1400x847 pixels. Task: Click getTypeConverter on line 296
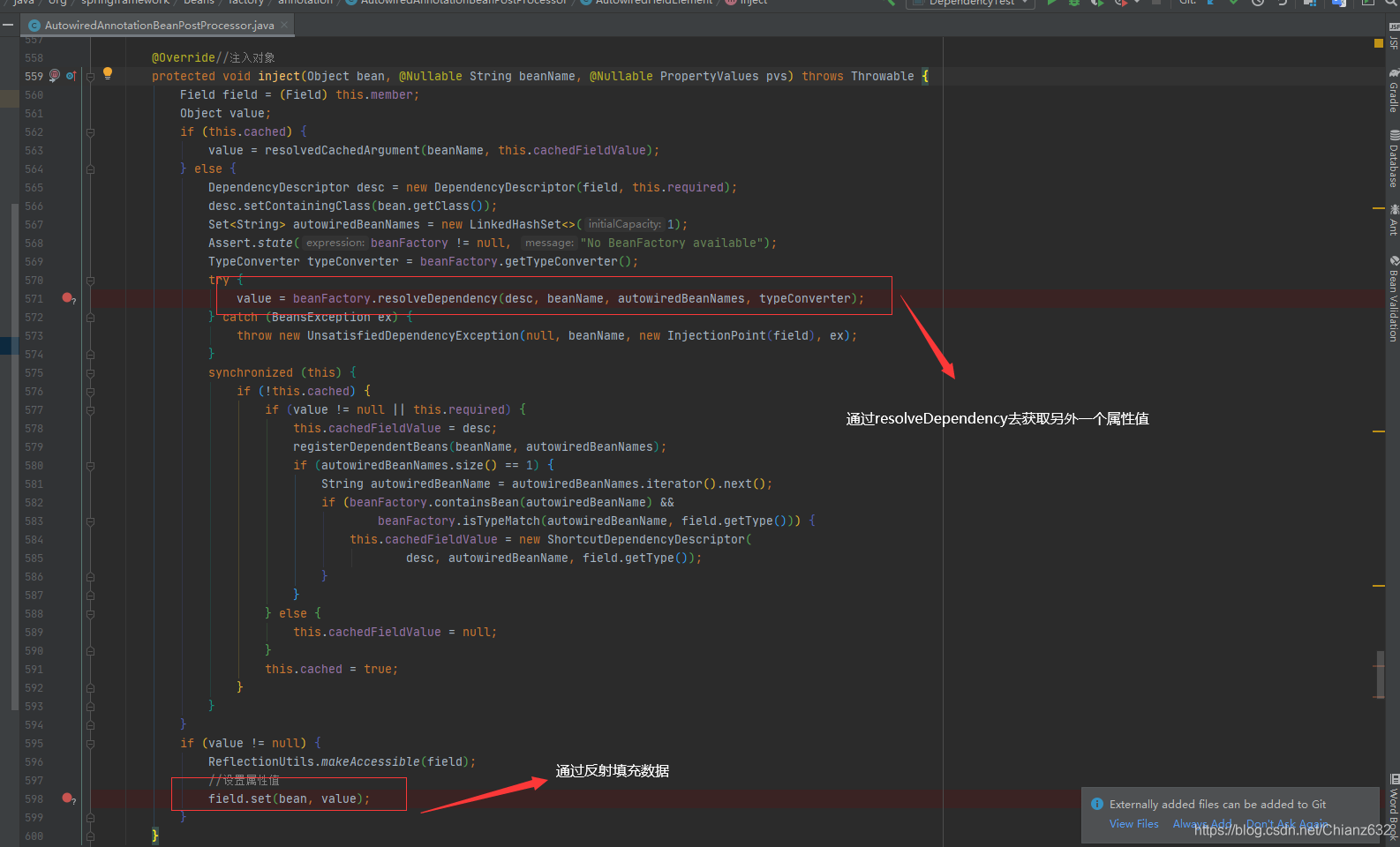pos(561,262)
